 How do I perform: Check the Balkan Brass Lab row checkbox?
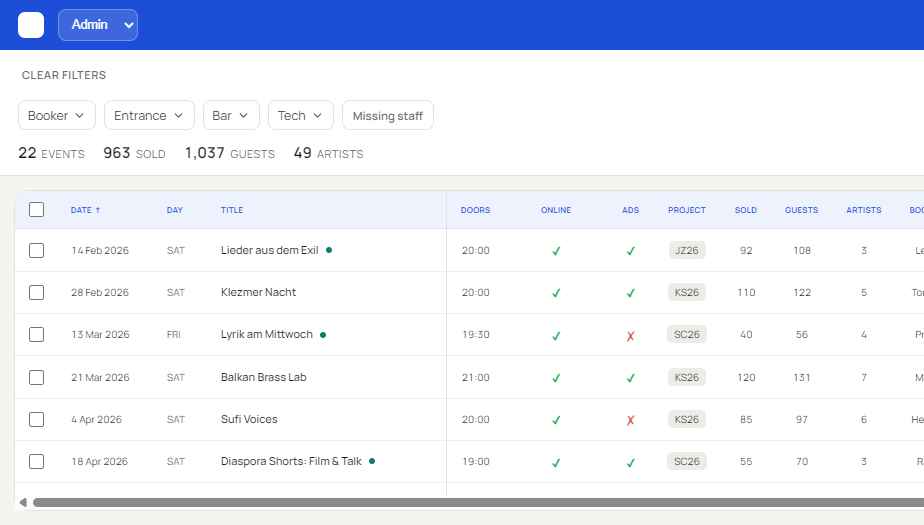[x=37, y=377]
